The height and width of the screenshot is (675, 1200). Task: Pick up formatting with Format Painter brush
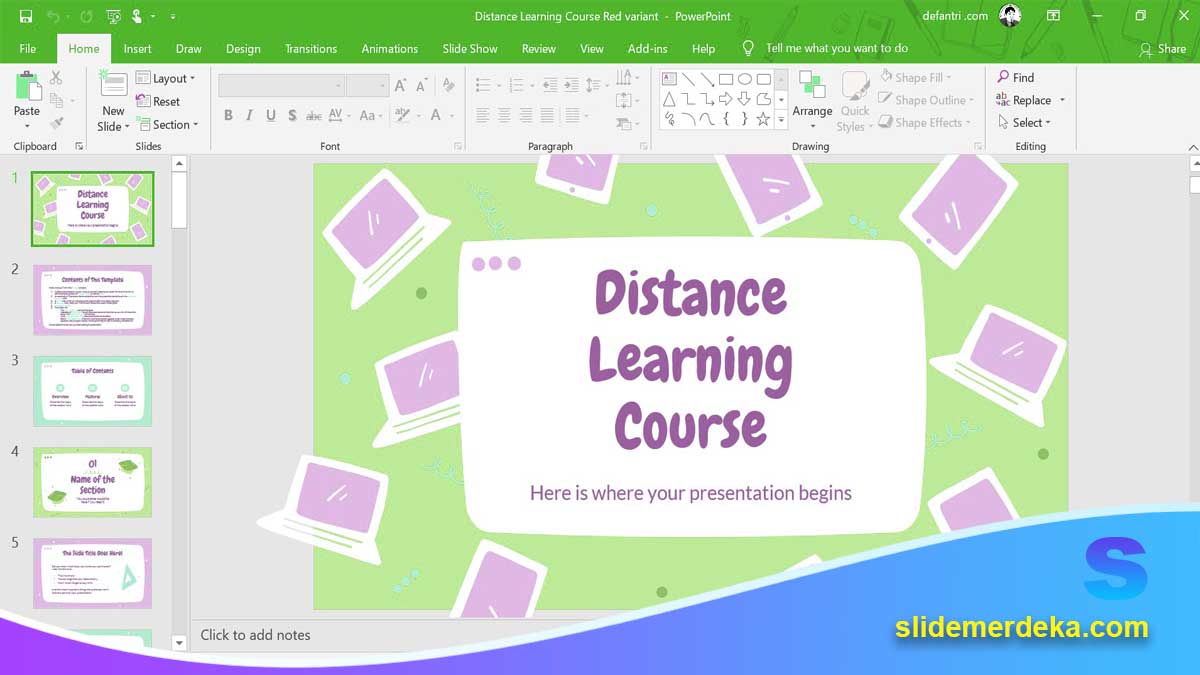[56, 123]
